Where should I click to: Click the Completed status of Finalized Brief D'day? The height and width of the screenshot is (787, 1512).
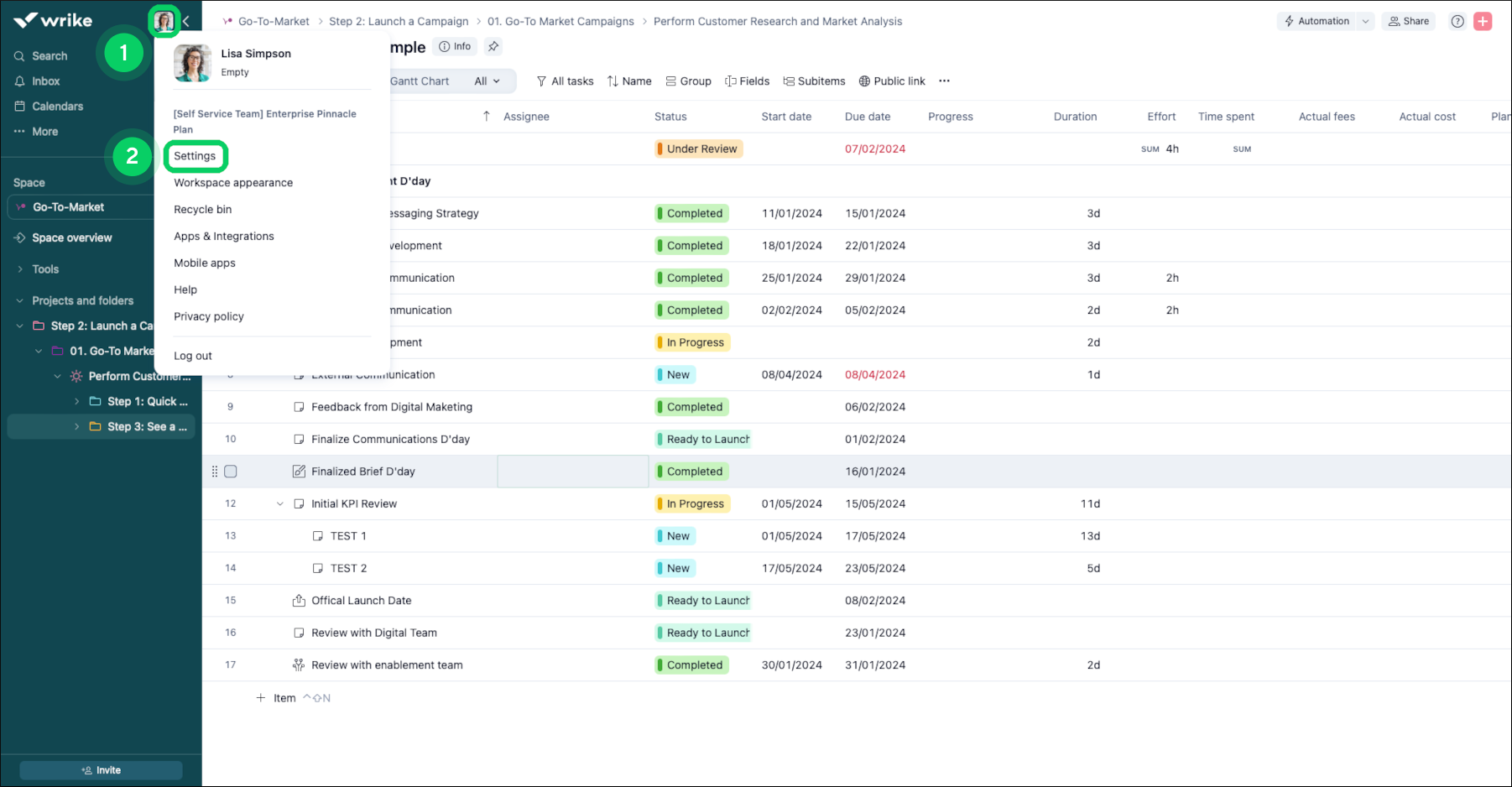pyautogui.click(x=693, y=472)
